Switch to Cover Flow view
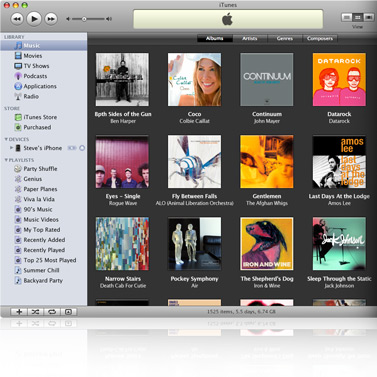Viewport: 377px width, 377px height. pos(369,17)
